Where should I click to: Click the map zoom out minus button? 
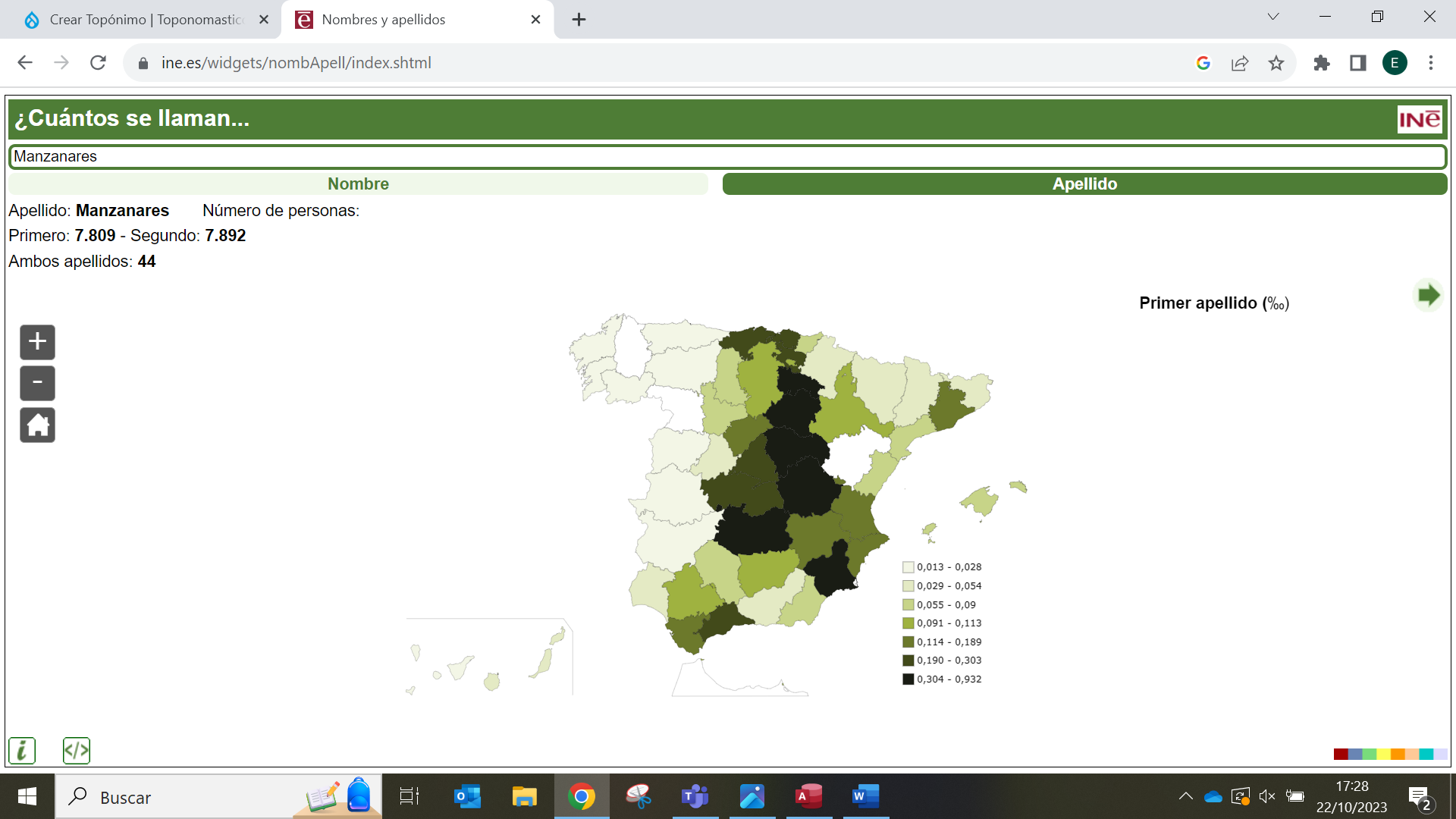pos(37,383)
